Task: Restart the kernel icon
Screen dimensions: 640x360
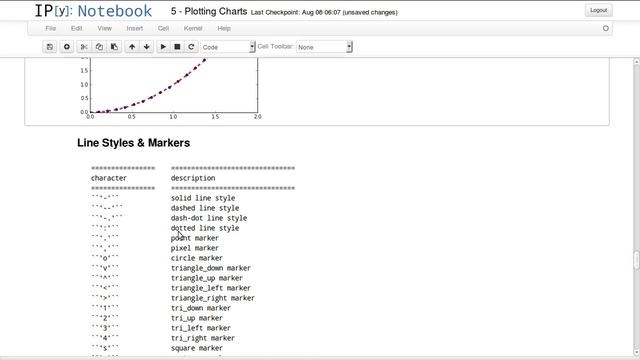Action: [191, 47]
